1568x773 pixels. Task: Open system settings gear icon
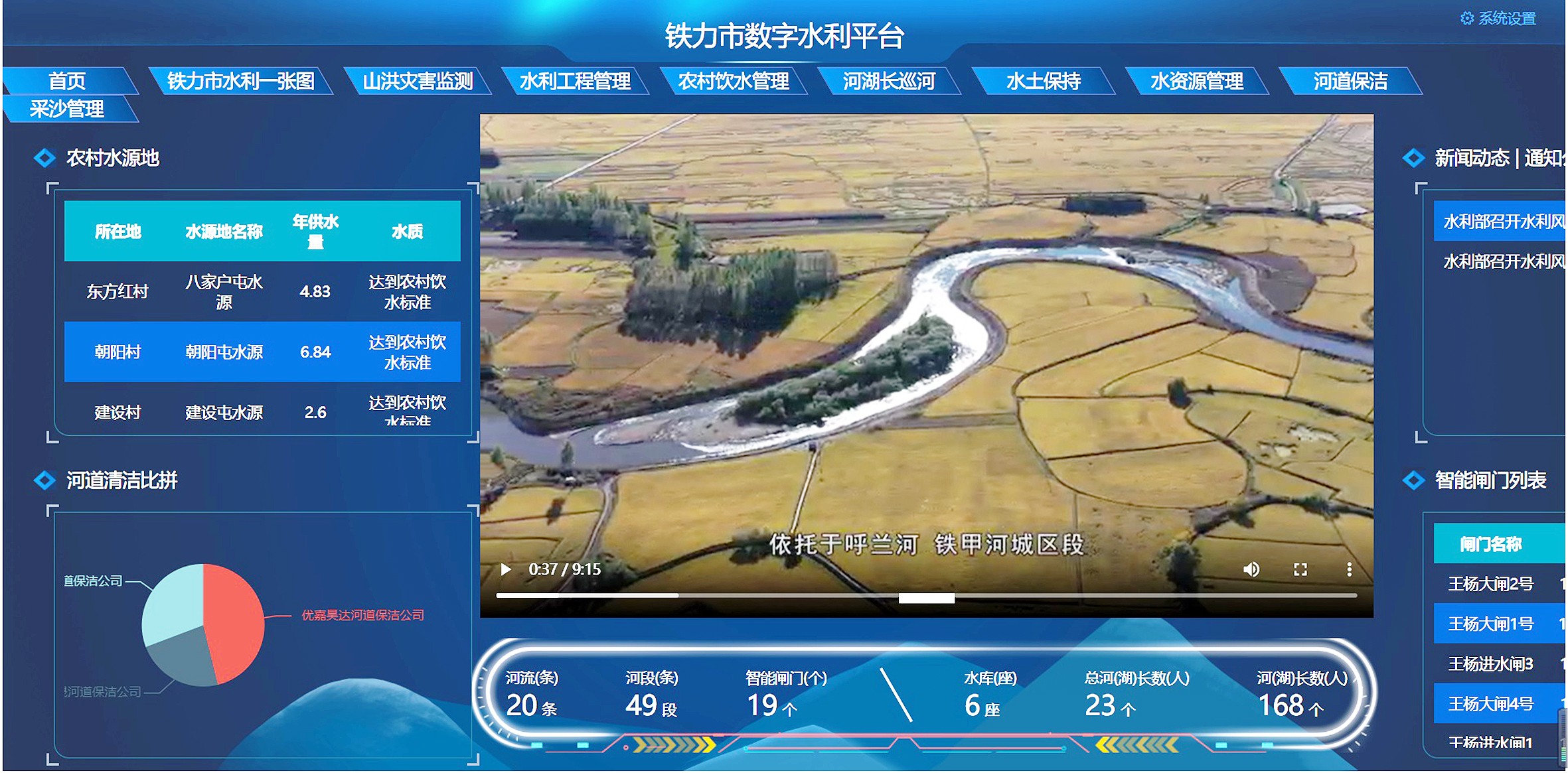(x=1466, y=18)
